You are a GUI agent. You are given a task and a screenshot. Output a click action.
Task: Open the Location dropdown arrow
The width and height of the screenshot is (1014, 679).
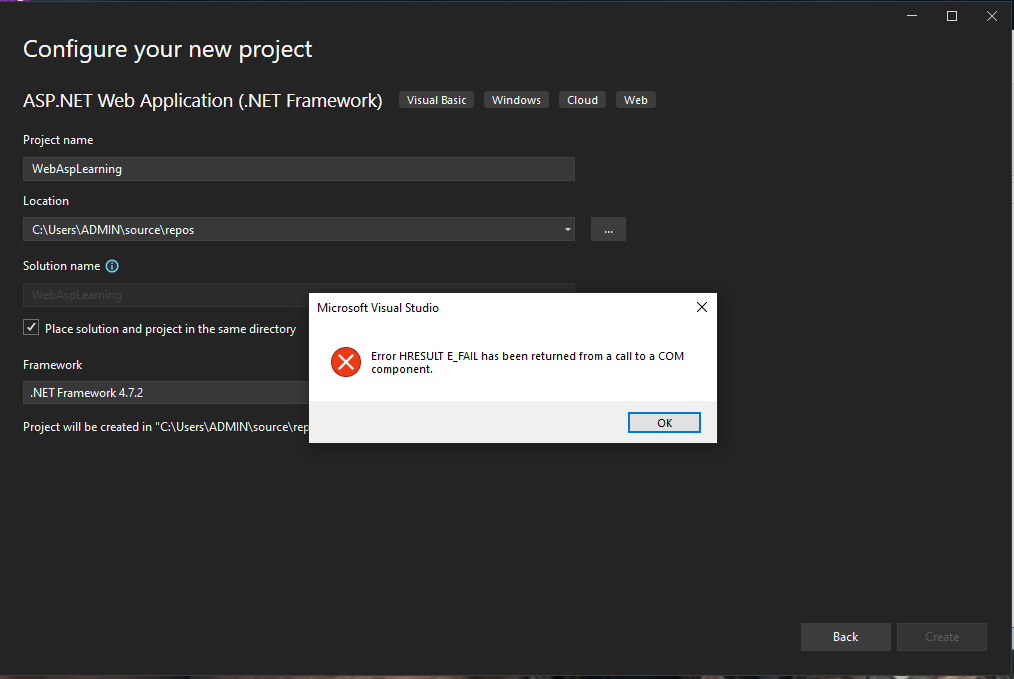[566, 229]
